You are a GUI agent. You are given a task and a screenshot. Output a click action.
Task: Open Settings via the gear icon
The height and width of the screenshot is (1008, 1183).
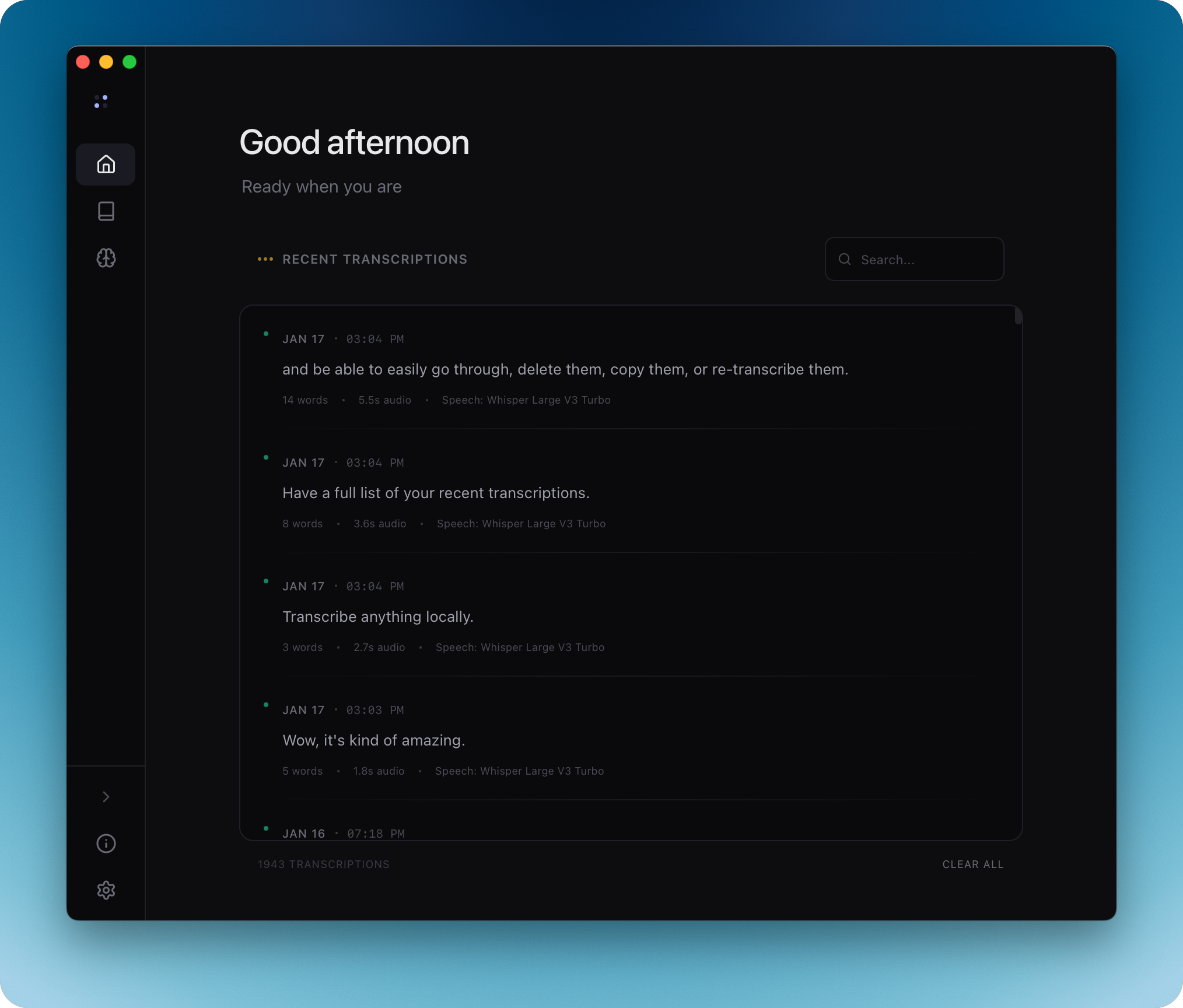[x=106, y=890]
